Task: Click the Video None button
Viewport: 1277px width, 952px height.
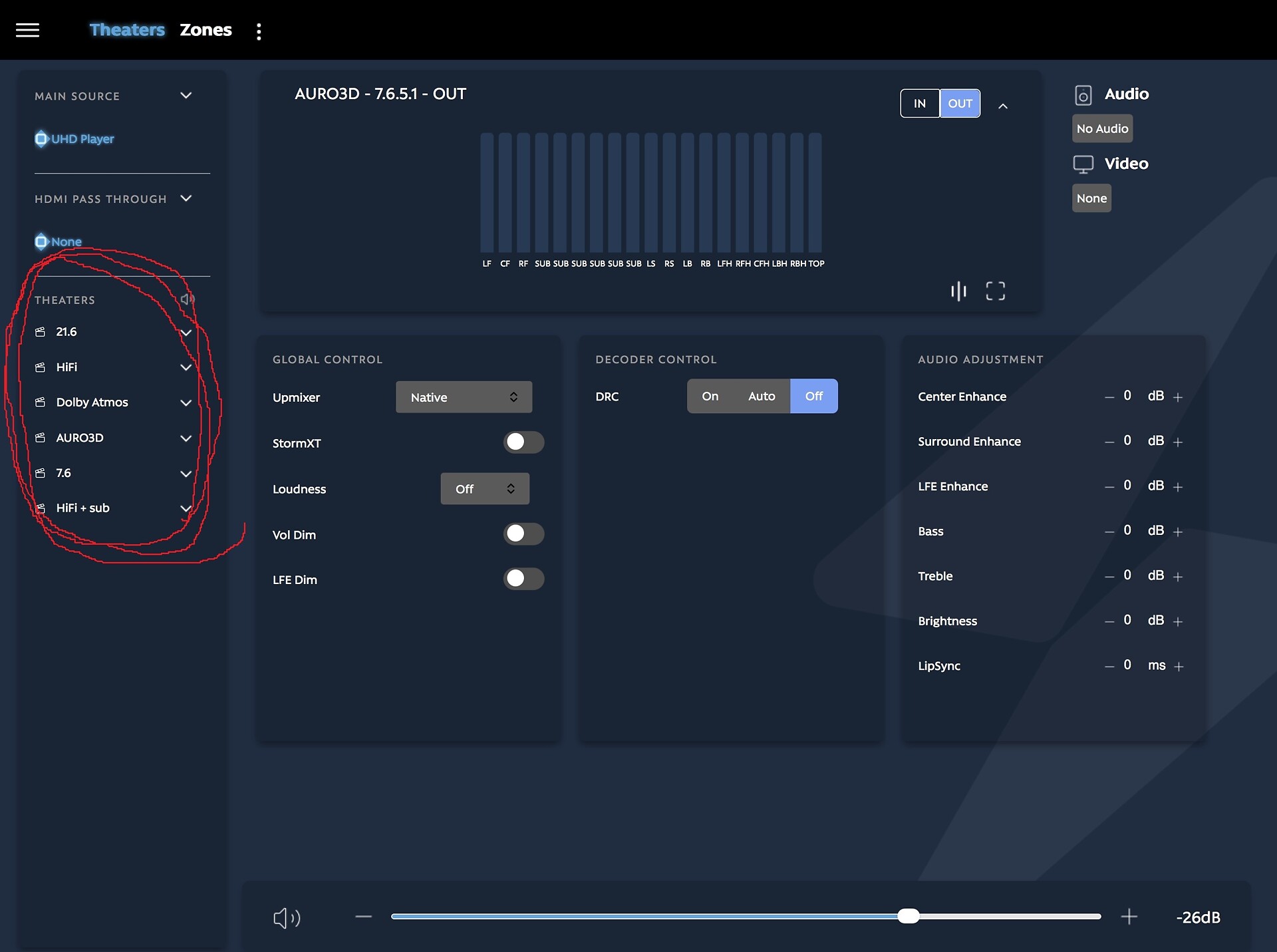Action: point(1091,198)
